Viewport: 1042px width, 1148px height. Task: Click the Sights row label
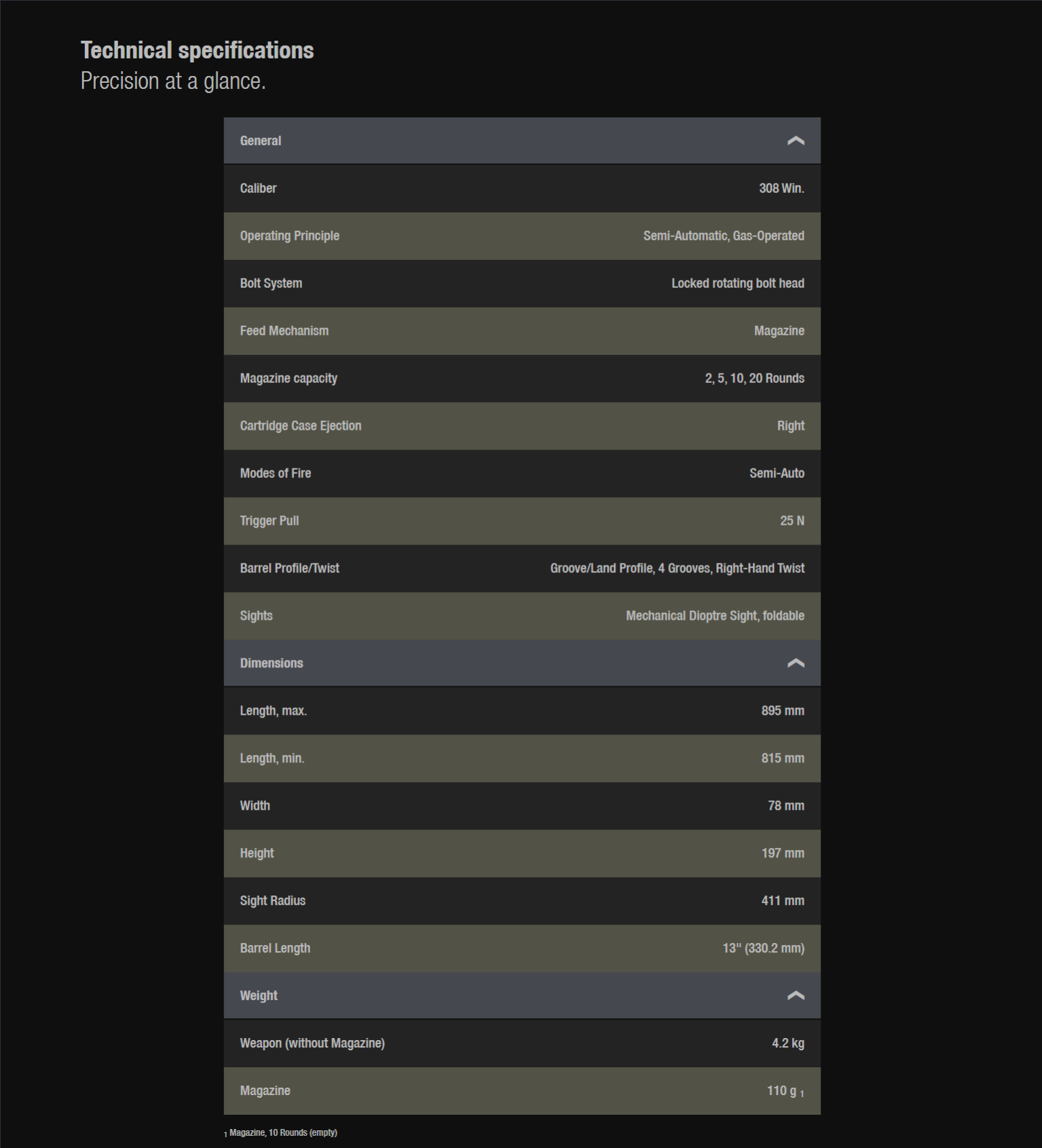click(x=256, y=616)
